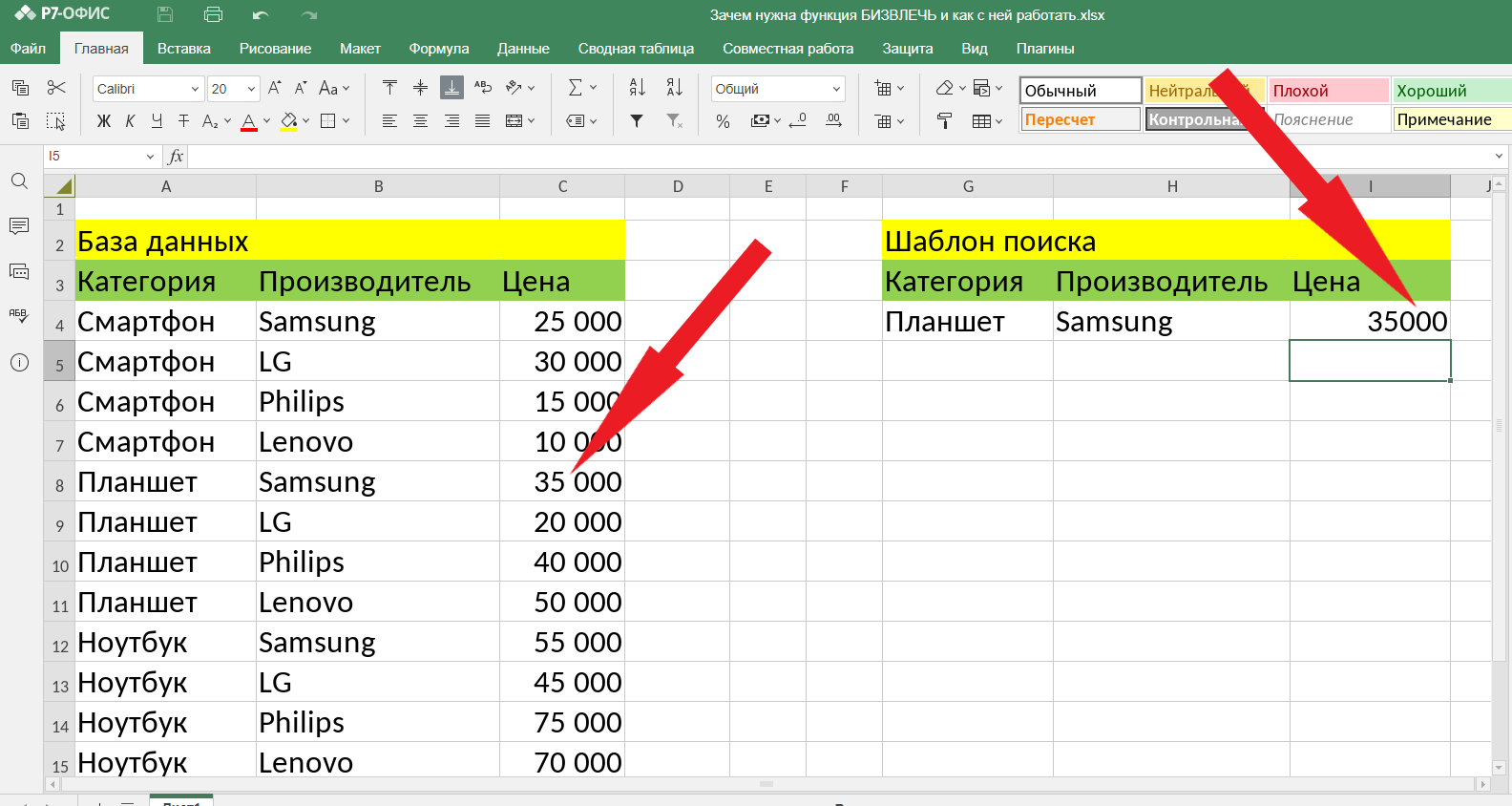Image resolution: width=1512 pixels, height=806 pixels.
Task: Toggle italic (К) formatting
Action: pos(130,120)
